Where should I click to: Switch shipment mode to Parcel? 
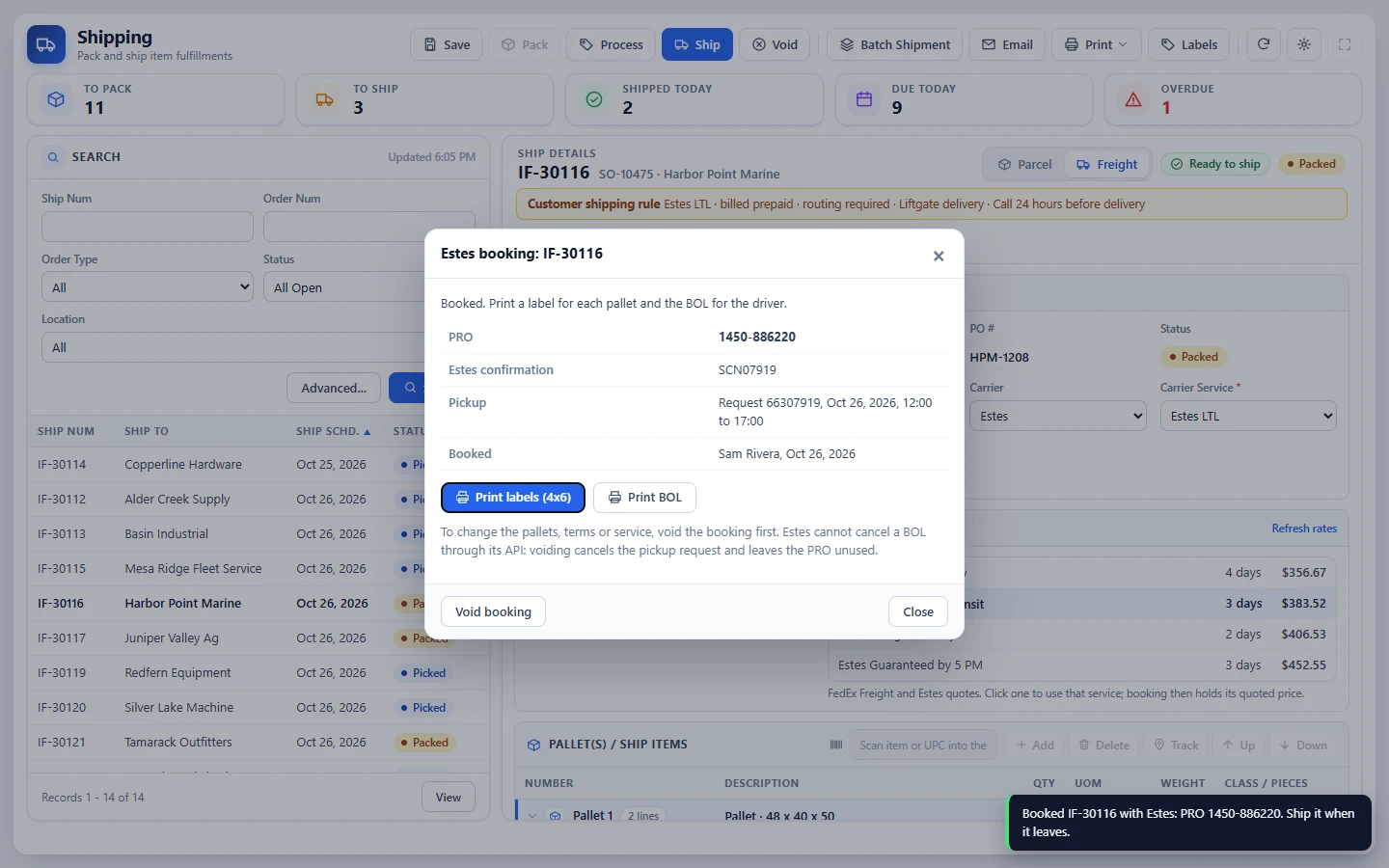[x=1024, y=164]
